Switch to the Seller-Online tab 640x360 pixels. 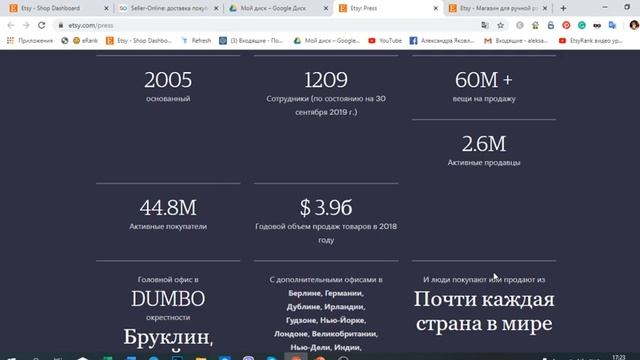click(168, 8)
